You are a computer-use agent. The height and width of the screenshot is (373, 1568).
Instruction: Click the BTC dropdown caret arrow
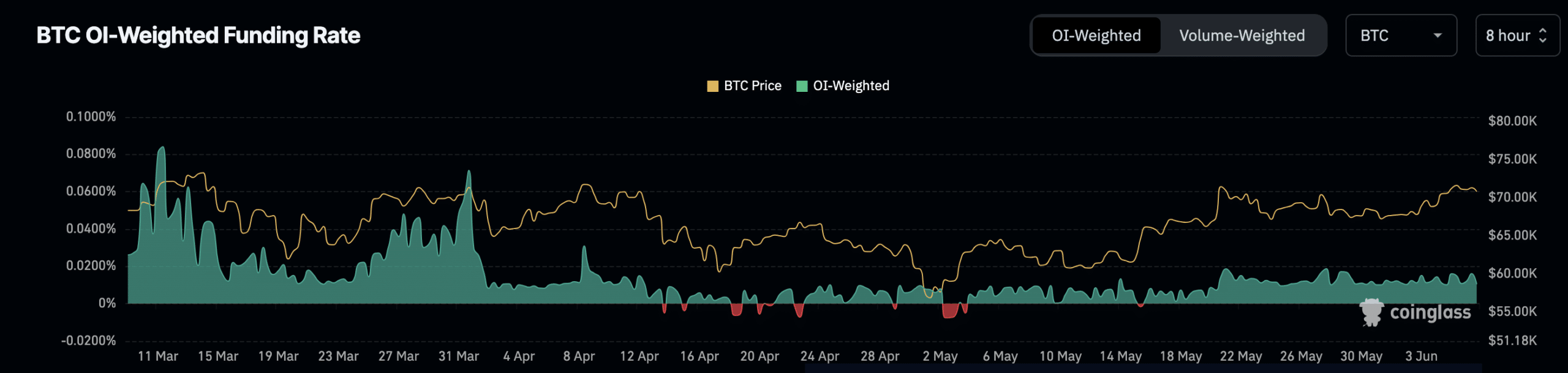(x=1438, y=36)
